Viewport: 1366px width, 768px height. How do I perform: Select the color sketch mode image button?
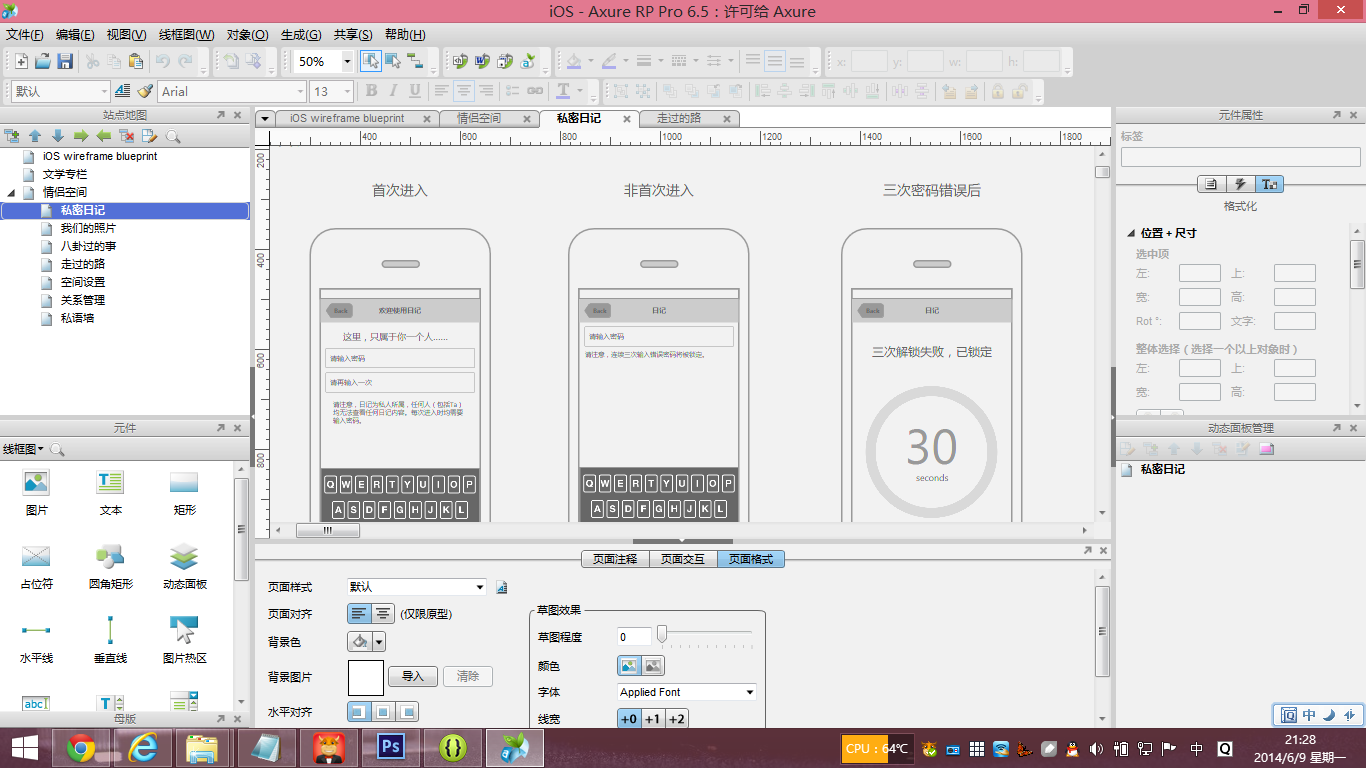[629, 666]
